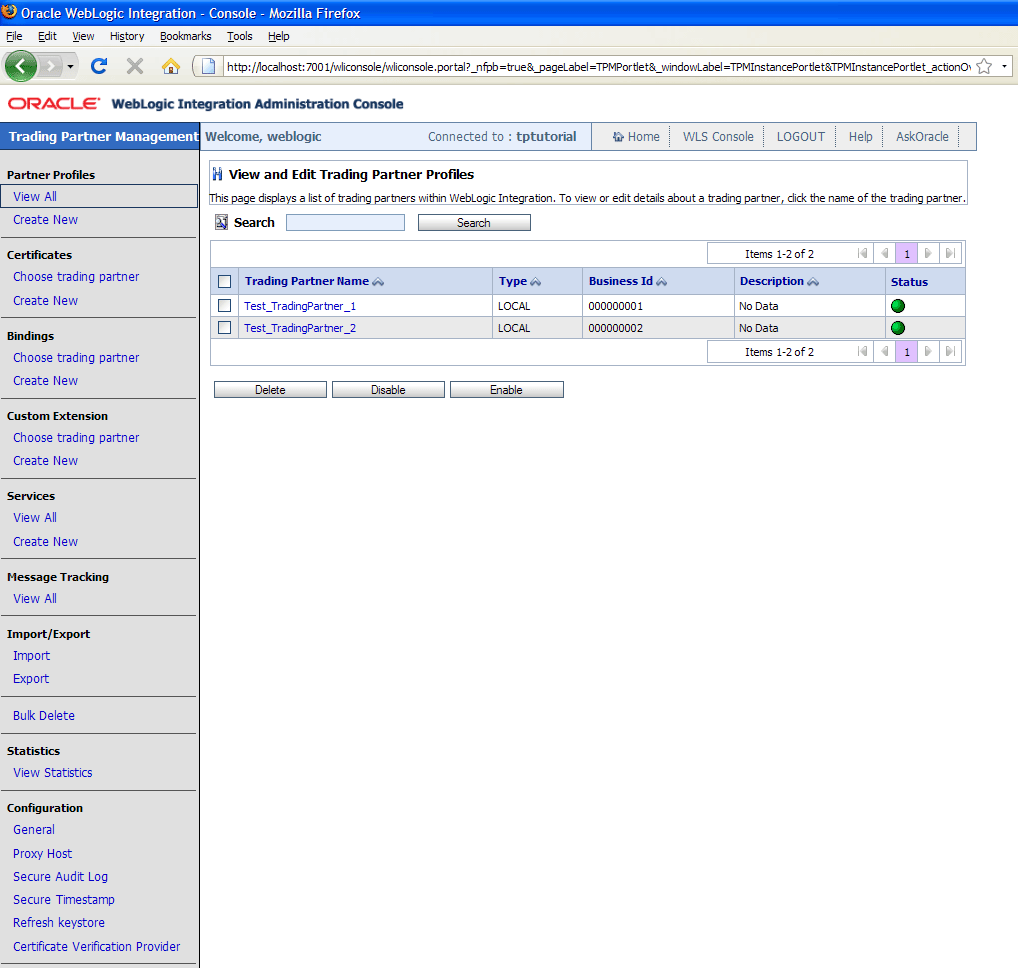
Task: Check the checkbox for Test_TradingPartner_2
Action: pyautogui.click(x=226, y=328)
